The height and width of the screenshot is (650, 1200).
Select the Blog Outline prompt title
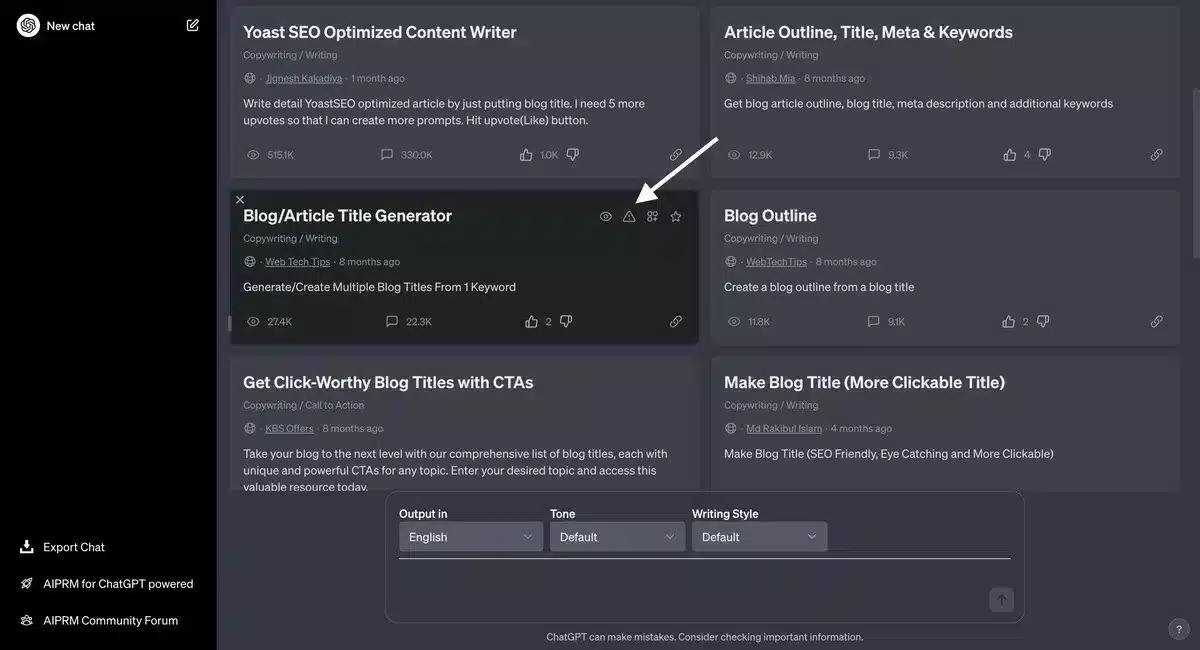click(770, 216)
